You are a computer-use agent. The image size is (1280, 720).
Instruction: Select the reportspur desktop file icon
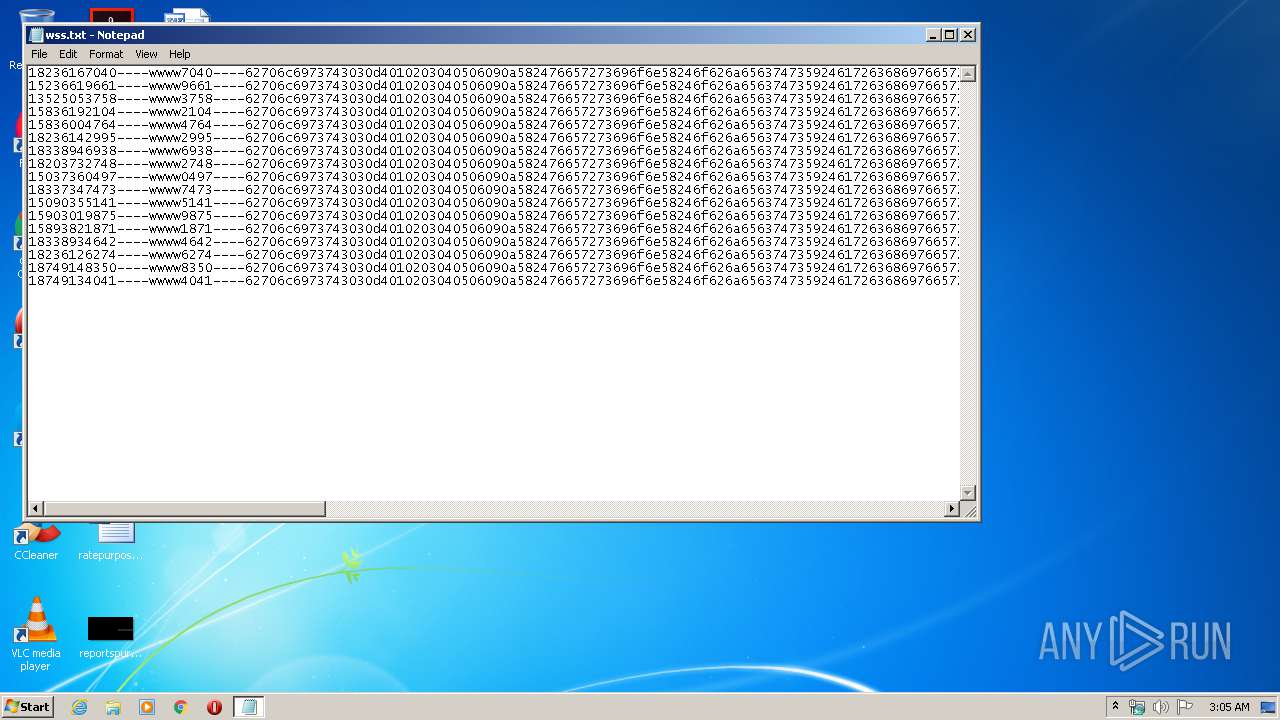pyautogui.click(x=110, y=636)
